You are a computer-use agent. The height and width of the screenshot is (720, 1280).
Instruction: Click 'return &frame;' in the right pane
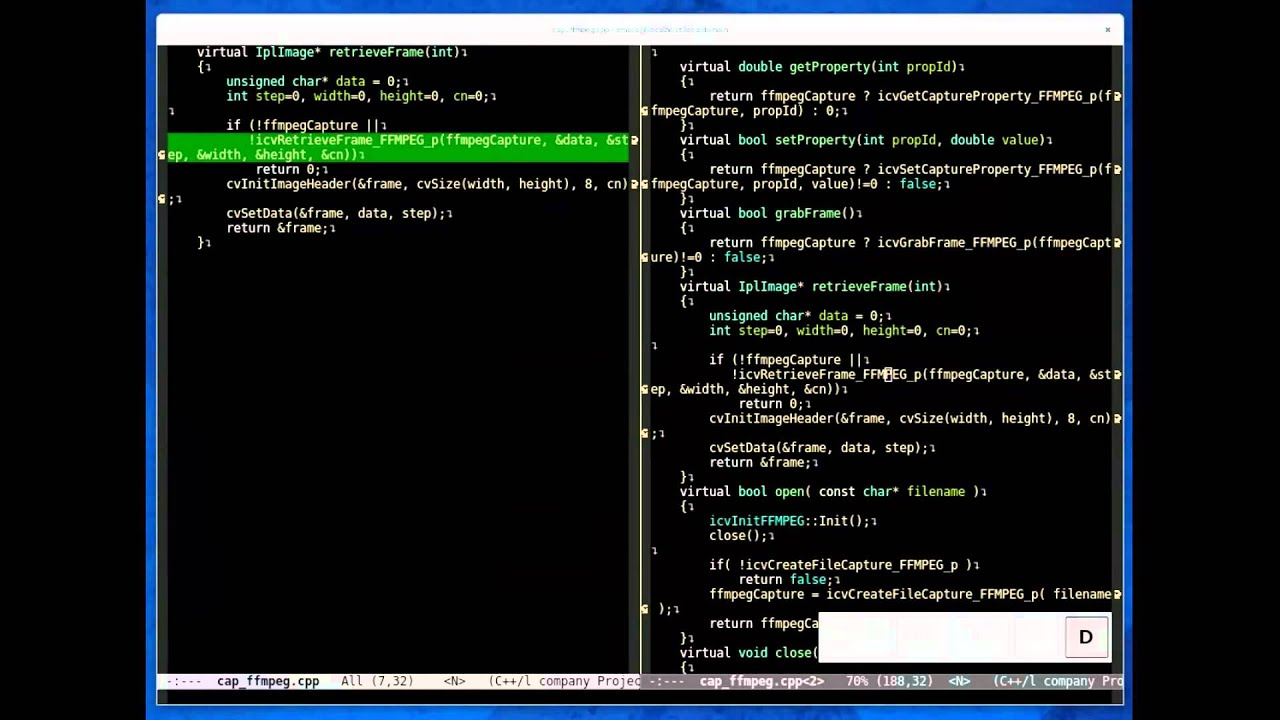point(760,462)
